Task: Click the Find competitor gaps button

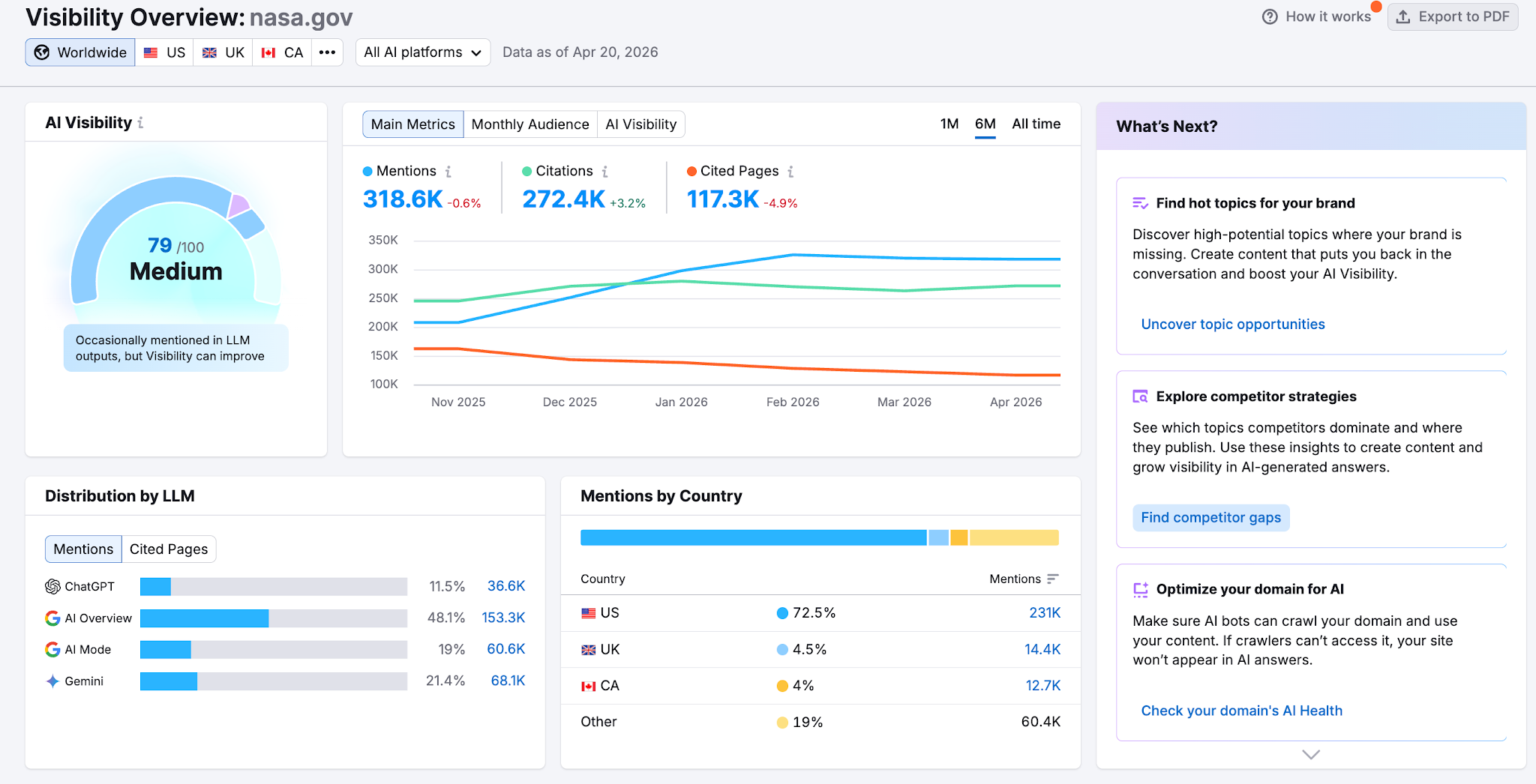Action: click(x=1210, y=517)
